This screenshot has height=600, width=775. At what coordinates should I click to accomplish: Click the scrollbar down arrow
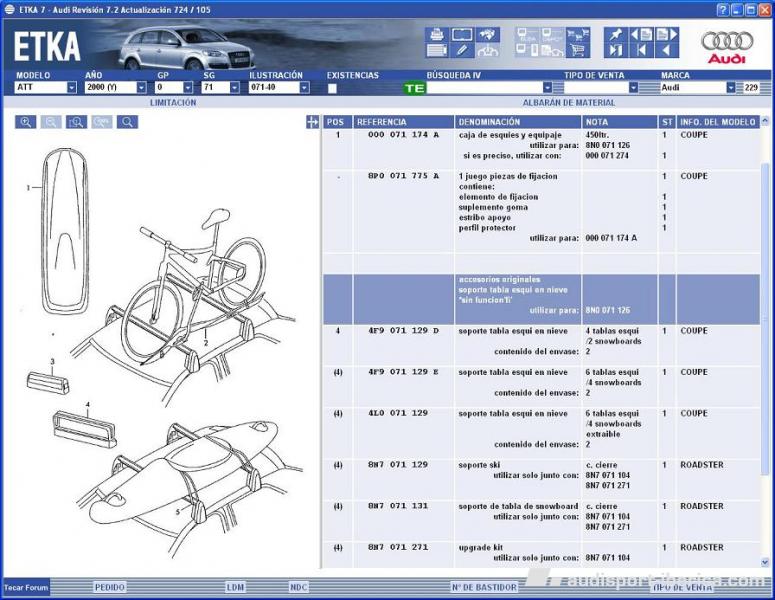click(765, 562)
